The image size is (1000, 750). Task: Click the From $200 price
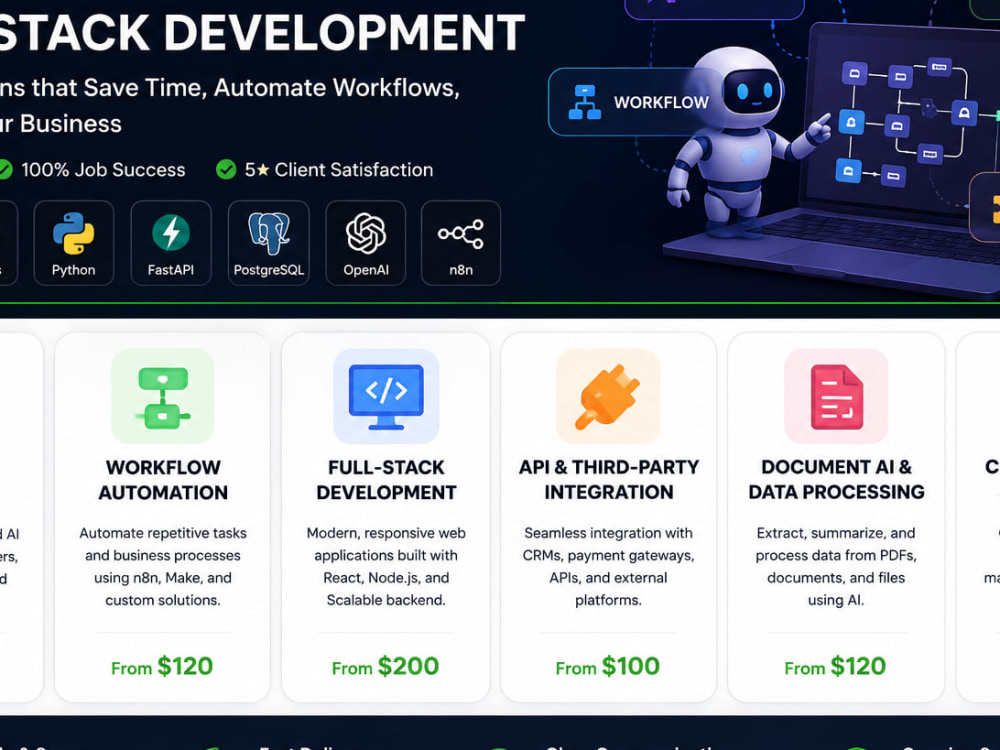tap(385, 666)
